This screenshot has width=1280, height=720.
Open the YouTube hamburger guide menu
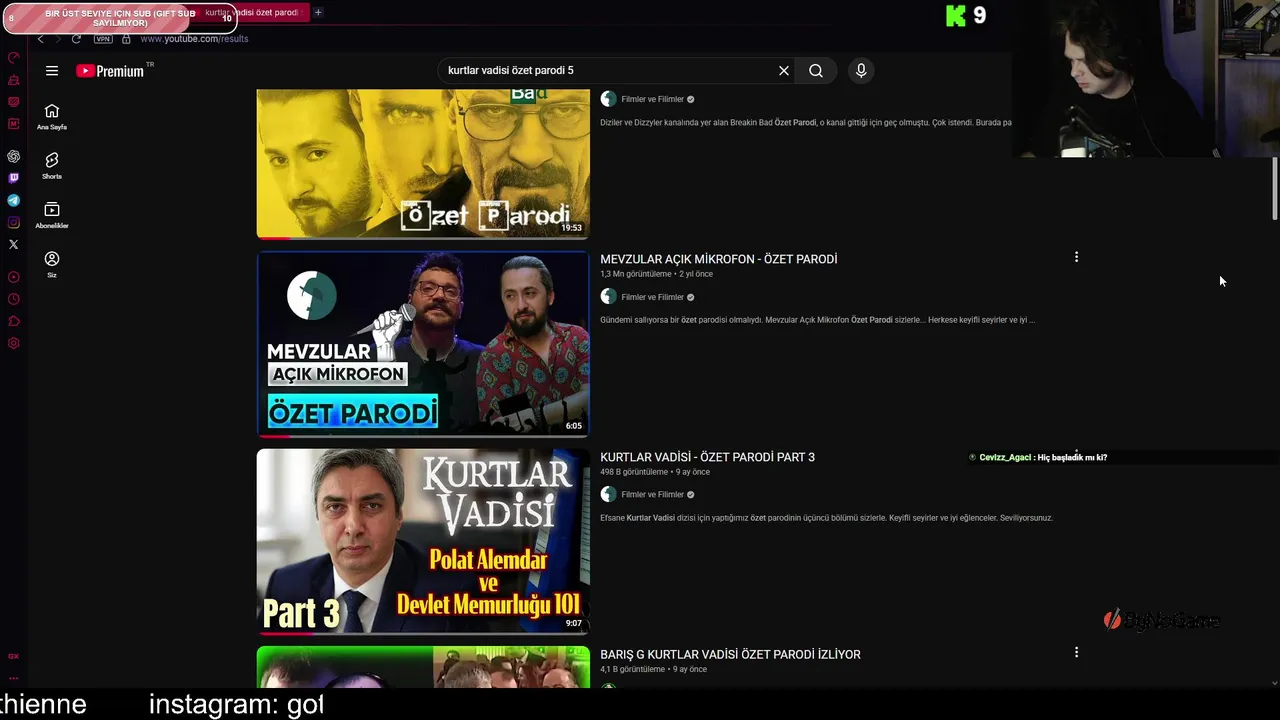click(x=52, y=71)
